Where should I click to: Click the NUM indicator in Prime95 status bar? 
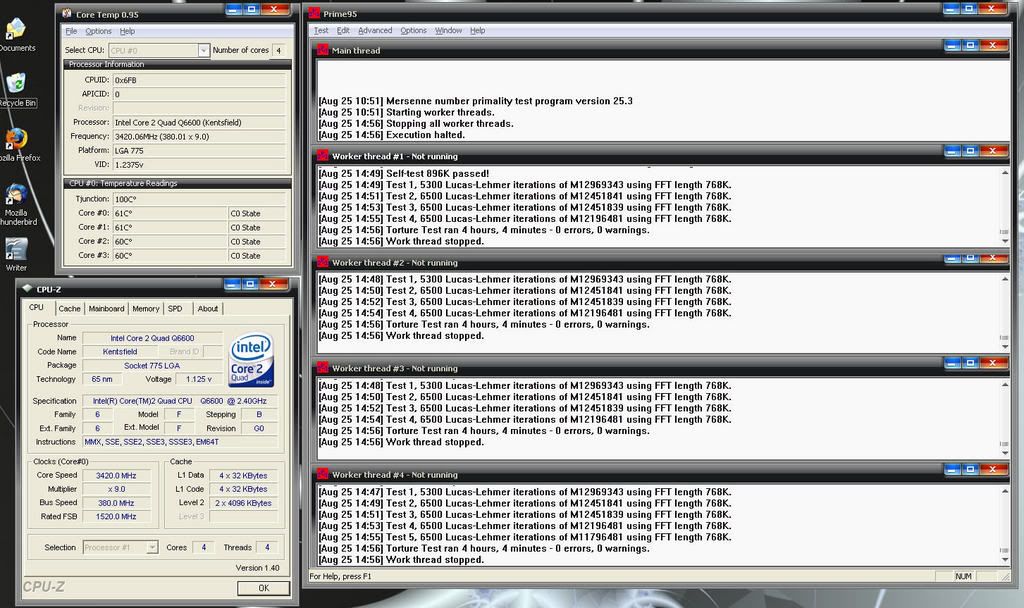(x=963, y=576)
